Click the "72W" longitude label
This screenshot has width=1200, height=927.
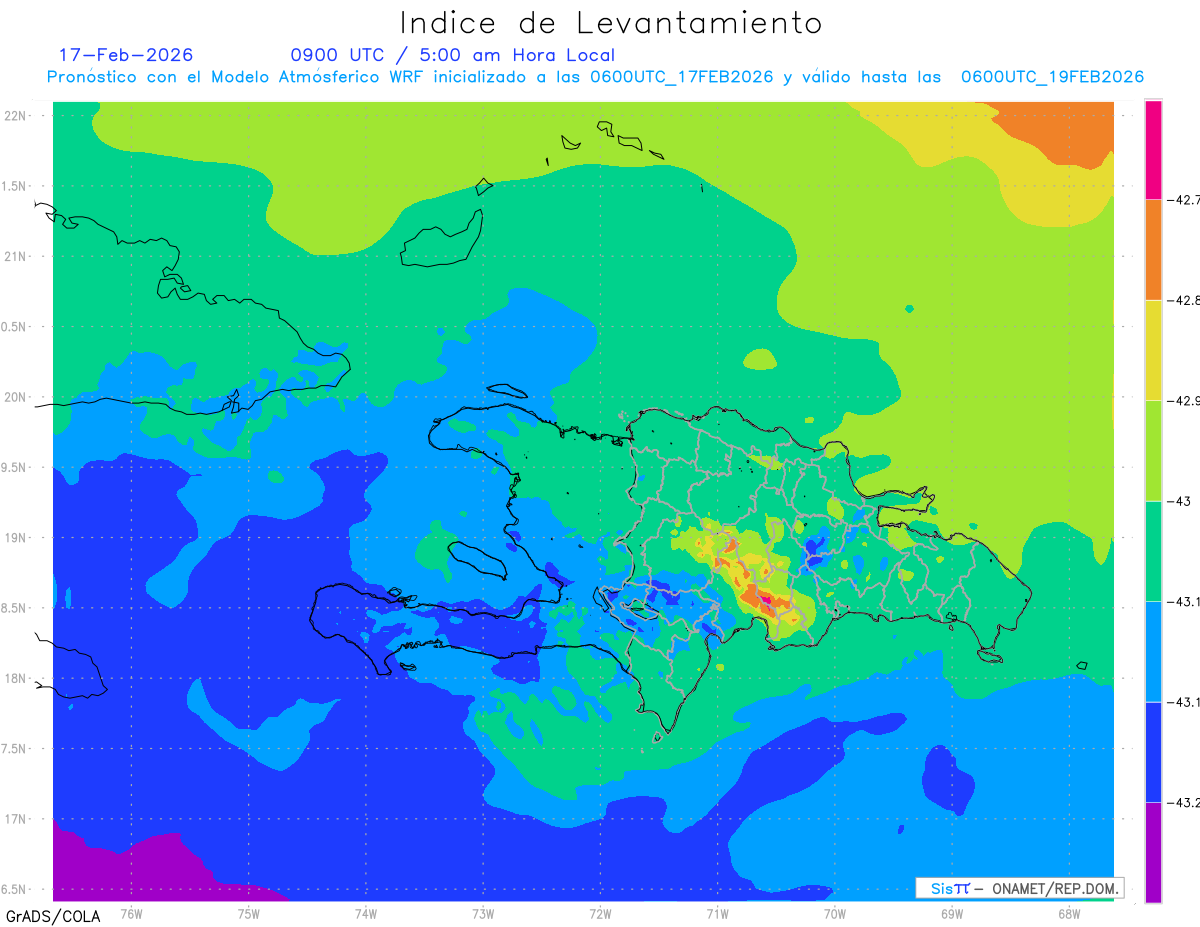[x=600, y=913]
